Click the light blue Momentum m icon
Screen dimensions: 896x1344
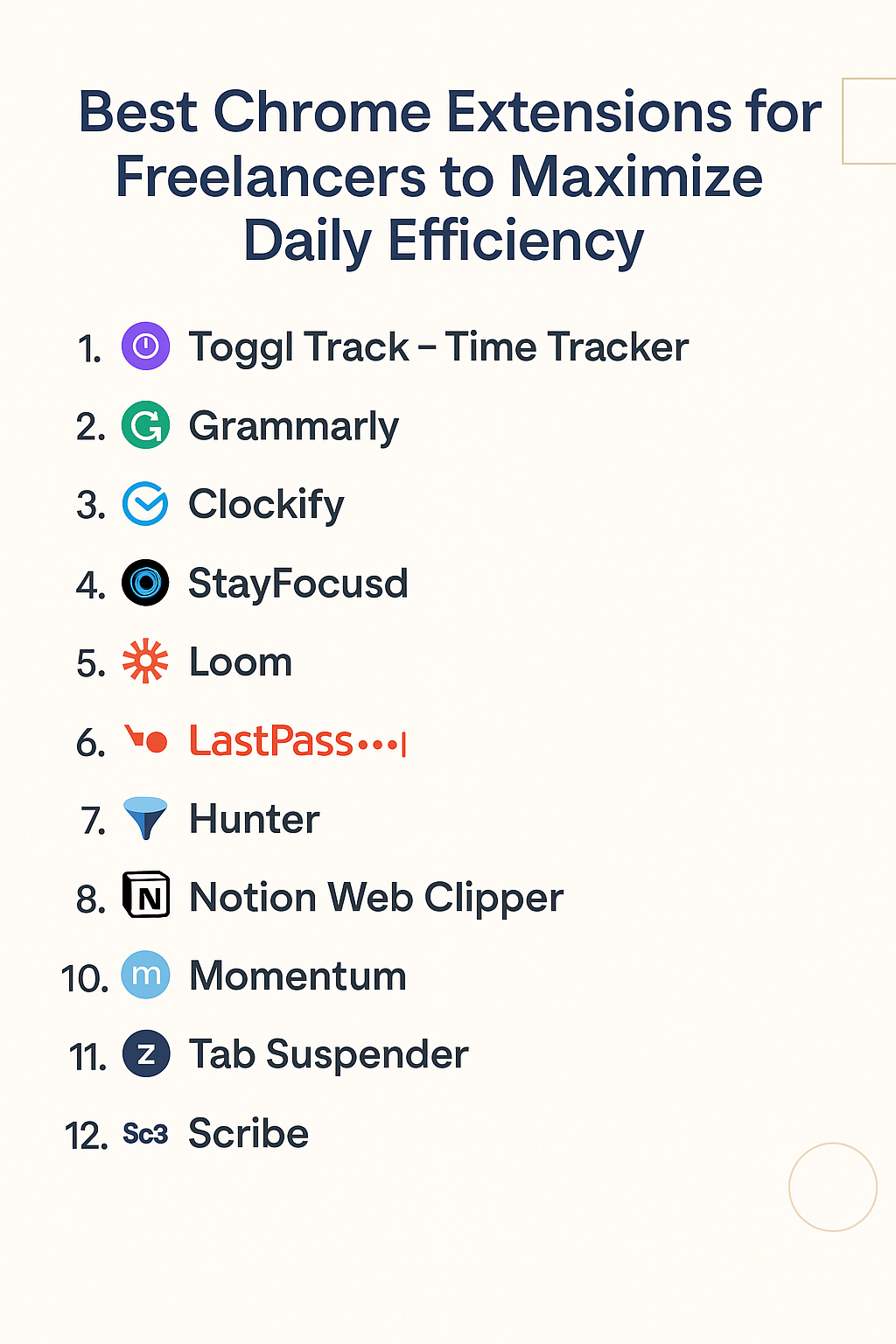coord(145,975)
